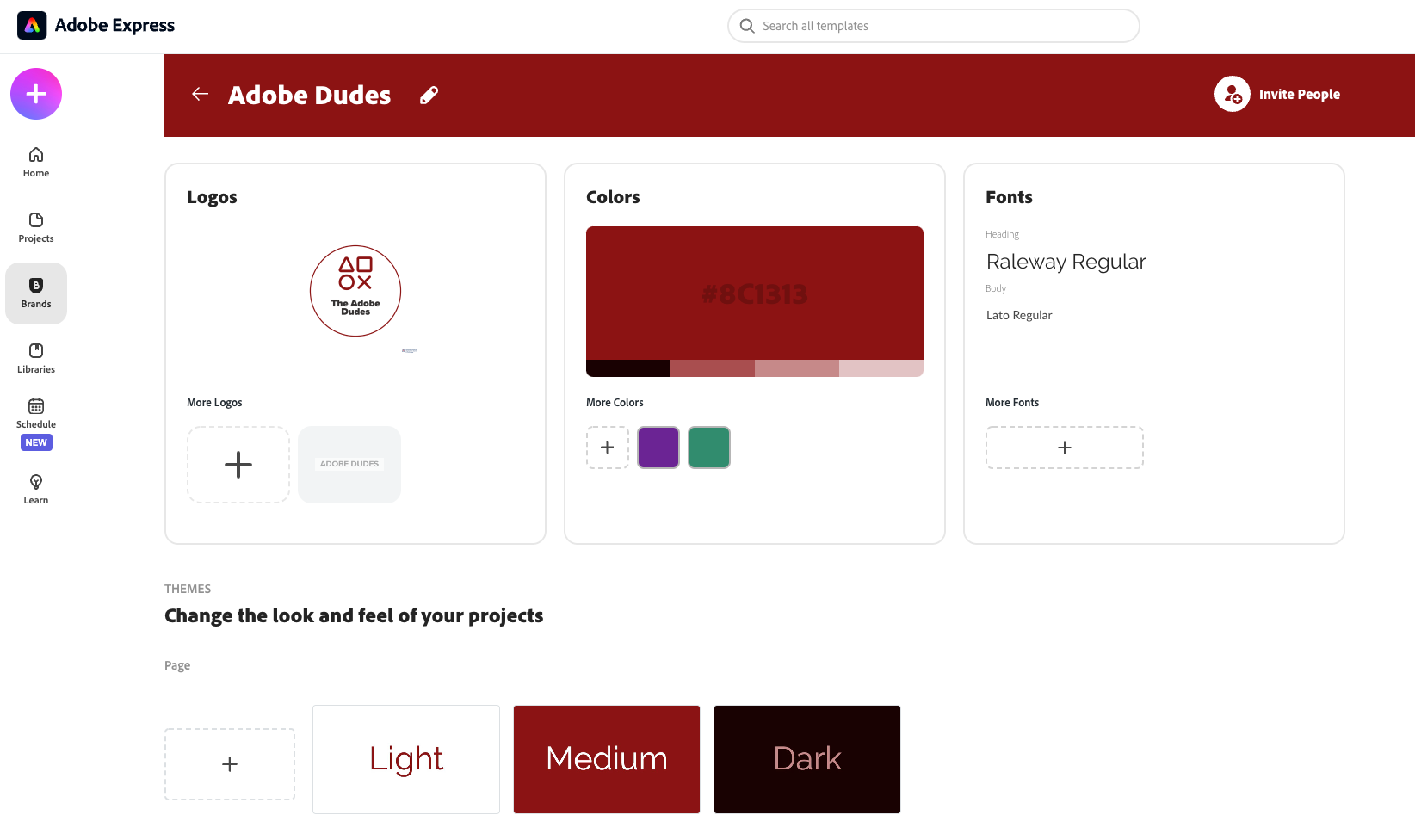Screen dimensions: 1415x840
Task: Click the back arrow beside Adobe Dudes
Action: tap(201, 95)
